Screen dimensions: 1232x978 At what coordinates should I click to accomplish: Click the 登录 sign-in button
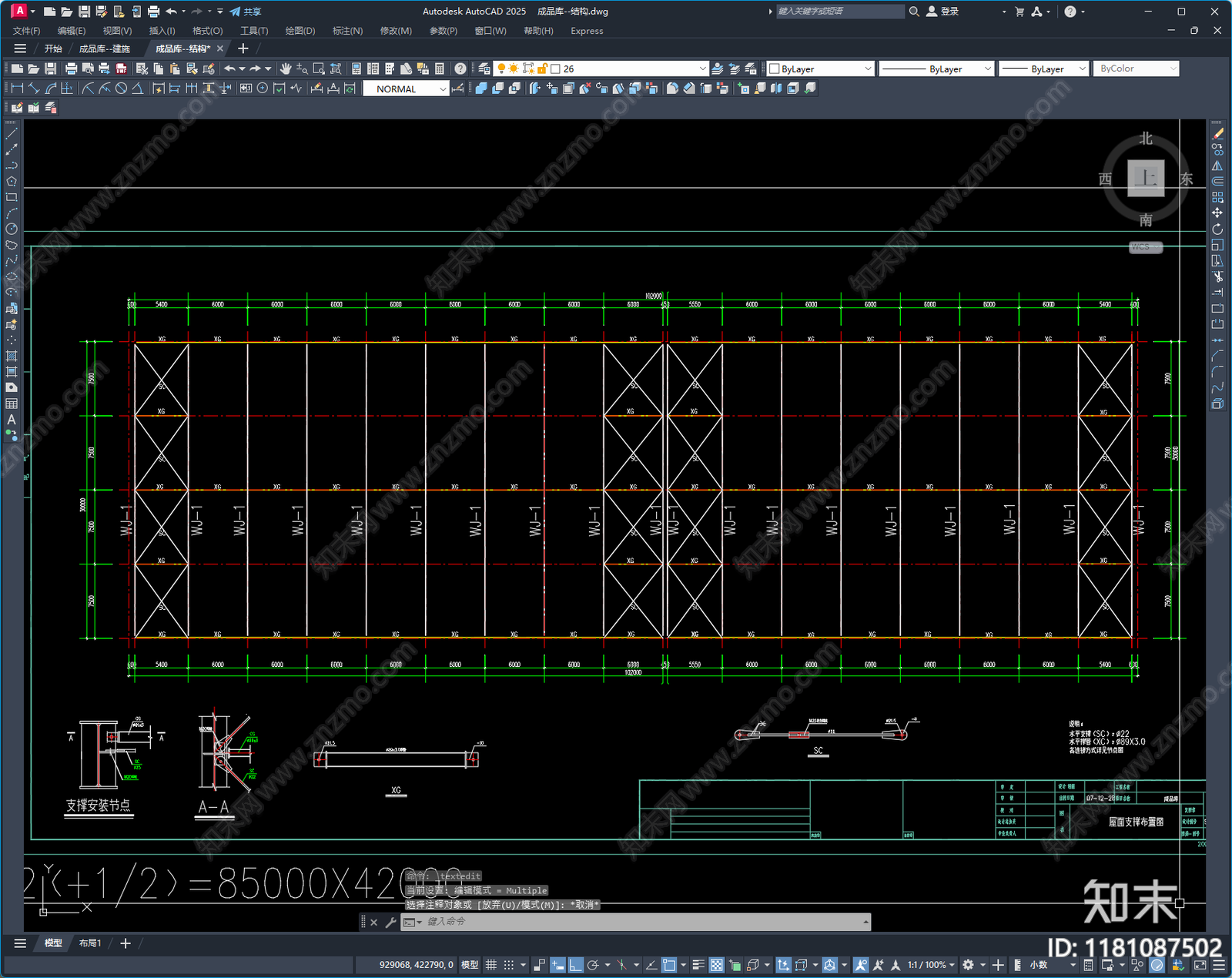click(x=942, y=12)
